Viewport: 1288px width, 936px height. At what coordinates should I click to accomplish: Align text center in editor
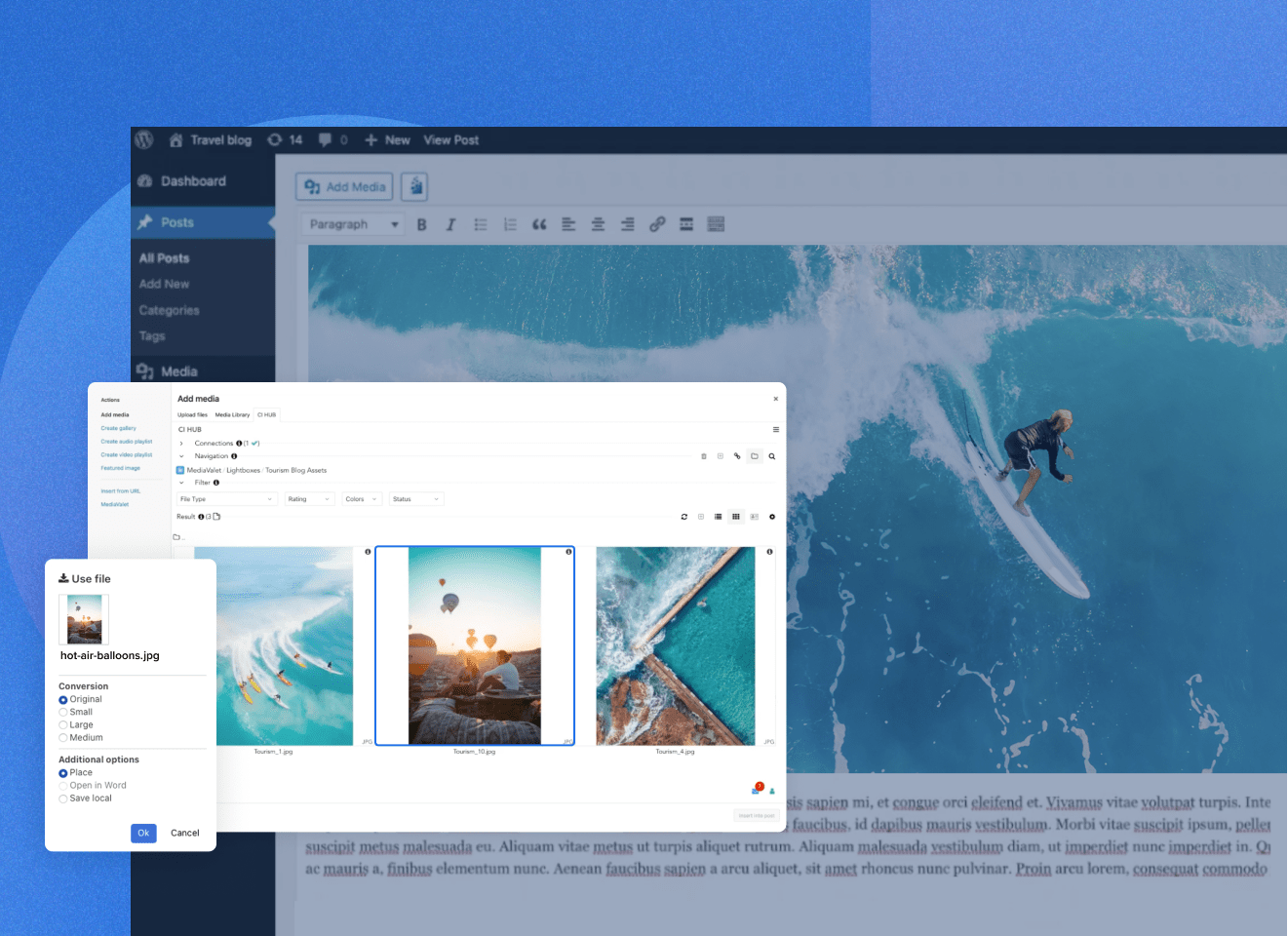(x=598, y=224)
